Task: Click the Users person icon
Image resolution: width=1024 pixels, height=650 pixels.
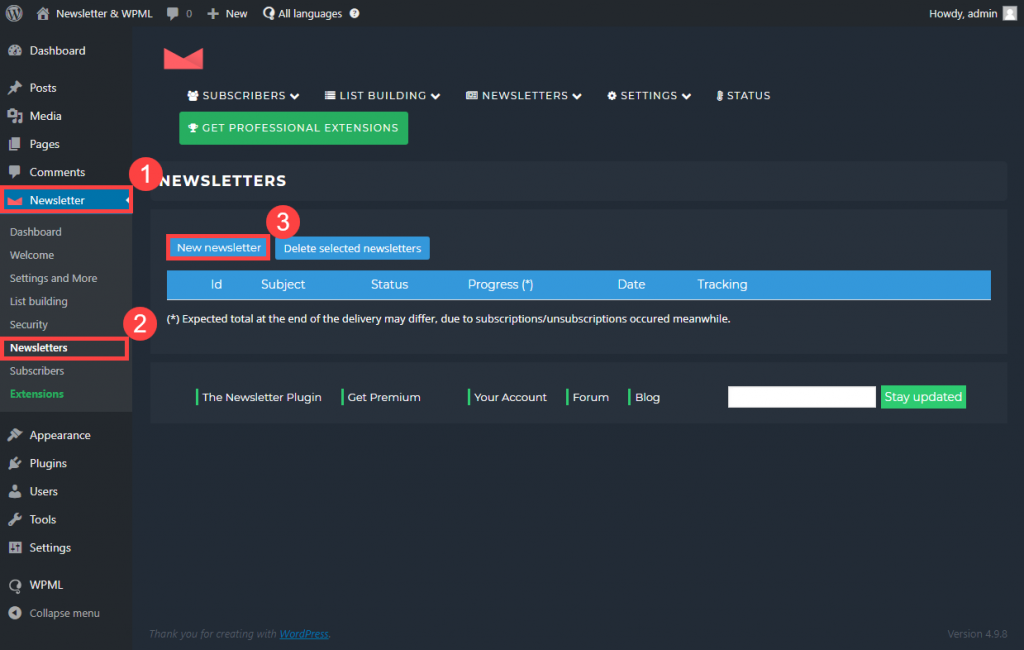Action: [15, 491]
